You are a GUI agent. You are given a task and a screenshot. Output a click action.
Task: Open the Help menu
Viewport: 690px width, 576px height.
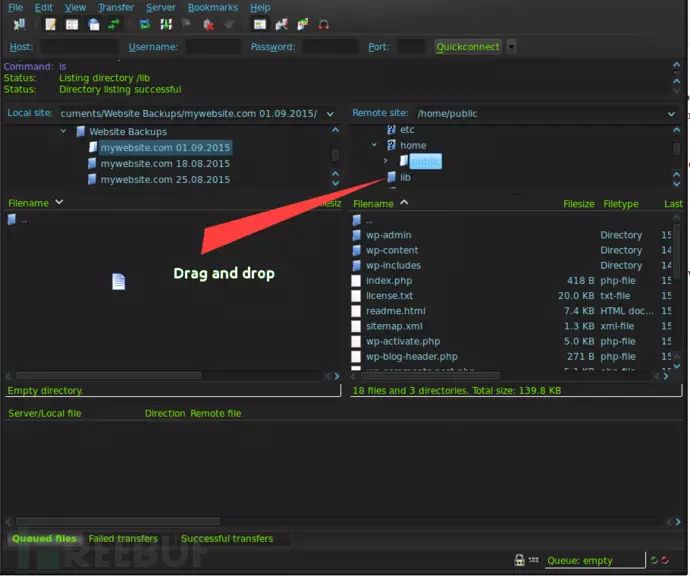pyautogui.click(x=260, y=7)
